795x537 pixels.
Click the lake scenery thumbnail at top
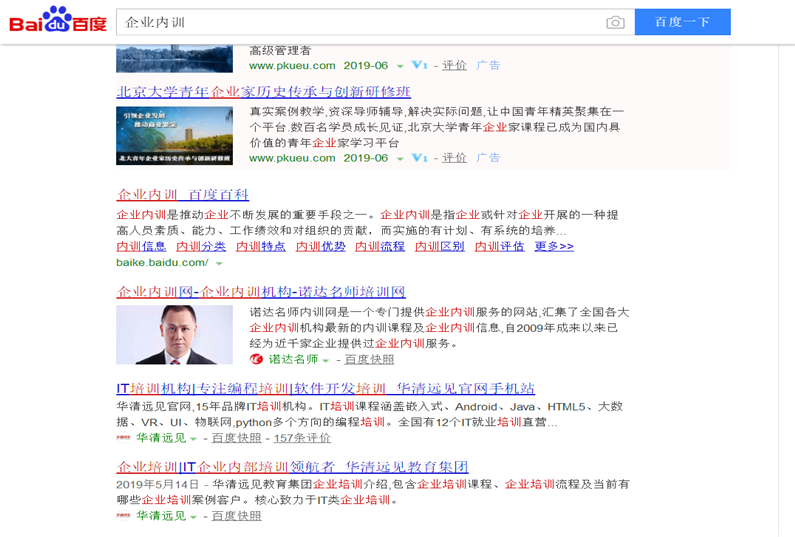pyautogui.click(x=174, y=59)
